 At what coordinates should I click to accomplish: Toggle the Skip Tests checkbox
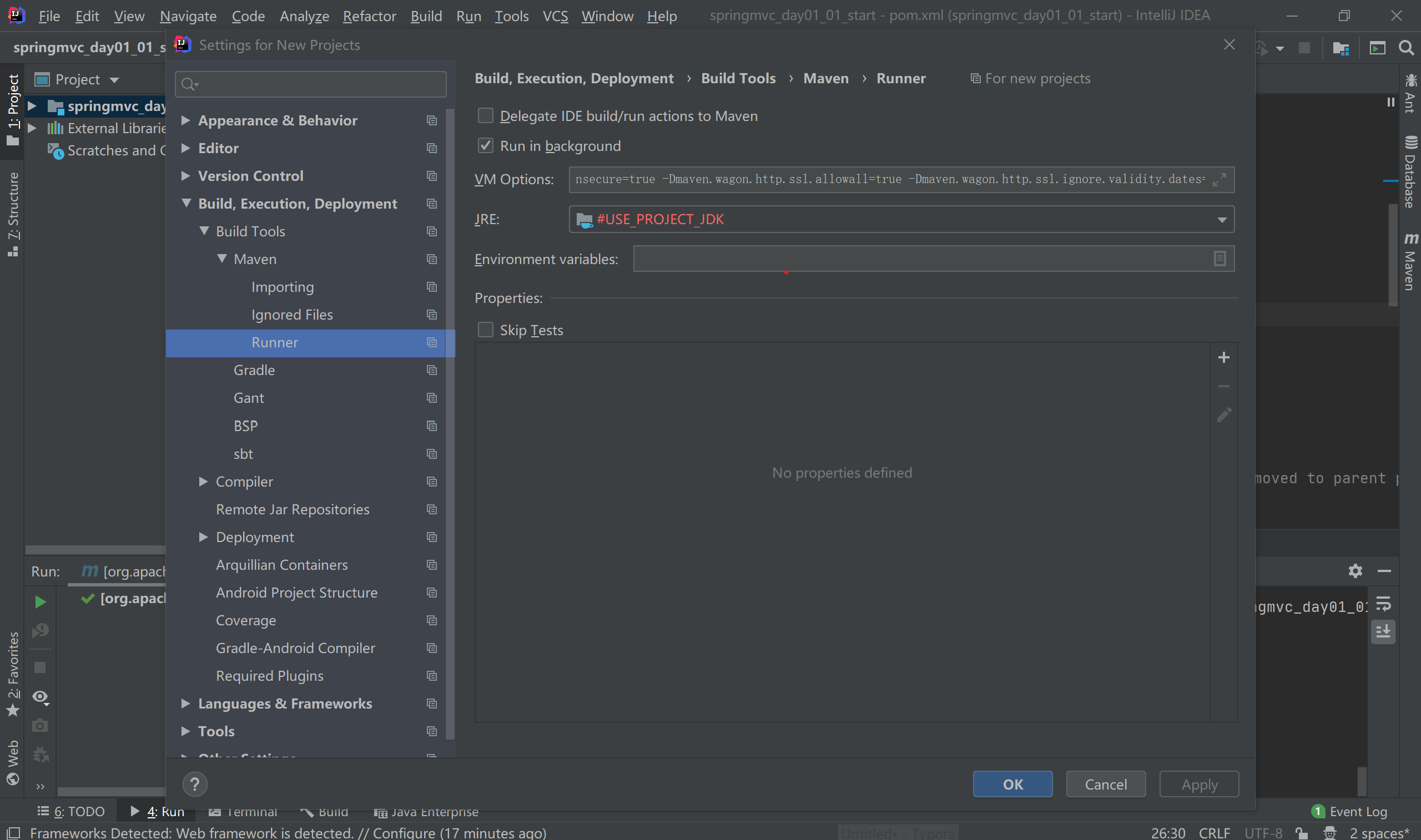point(485,330)
